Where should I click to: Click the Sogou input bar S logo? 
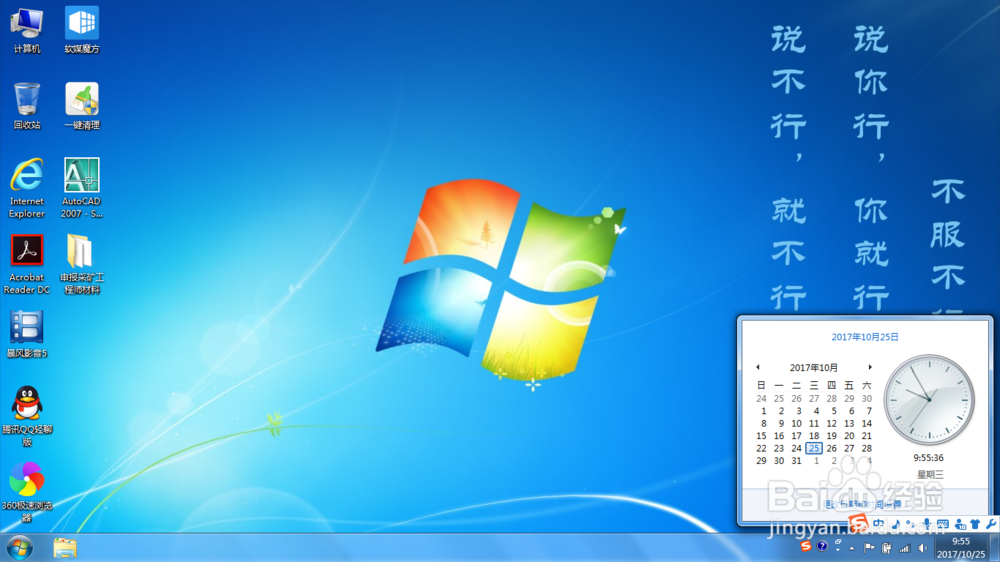point(858,522)
